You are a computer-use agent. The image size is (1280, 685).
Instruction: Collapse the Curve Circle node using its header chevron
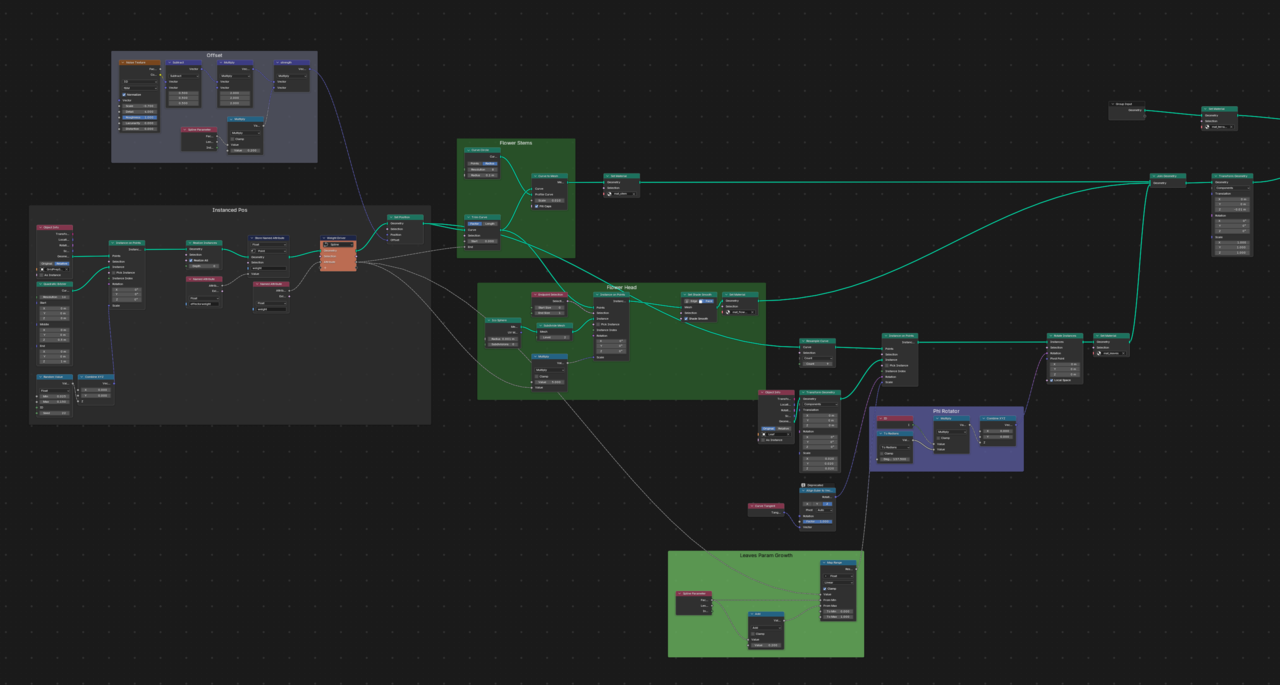point(468,150)
